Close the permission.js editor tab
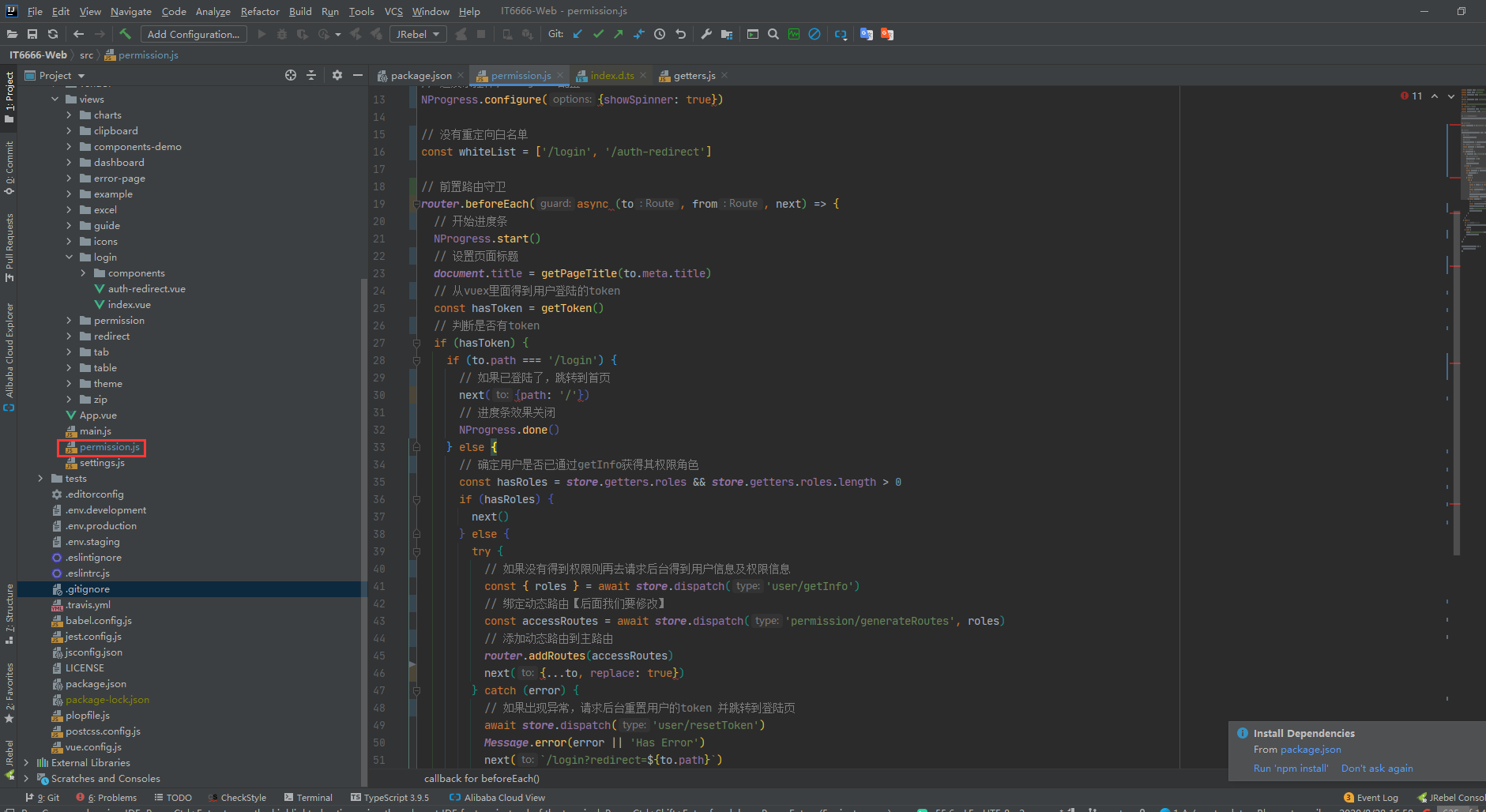Image resolution: width=1486 pixels, height=812 pixels. click(560, 76)
